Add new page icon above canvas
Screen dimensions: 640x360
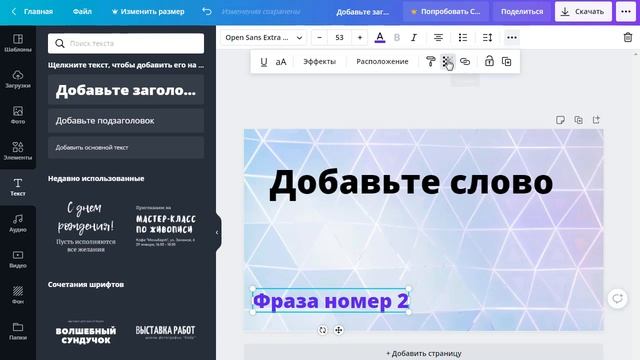[596, 120]
